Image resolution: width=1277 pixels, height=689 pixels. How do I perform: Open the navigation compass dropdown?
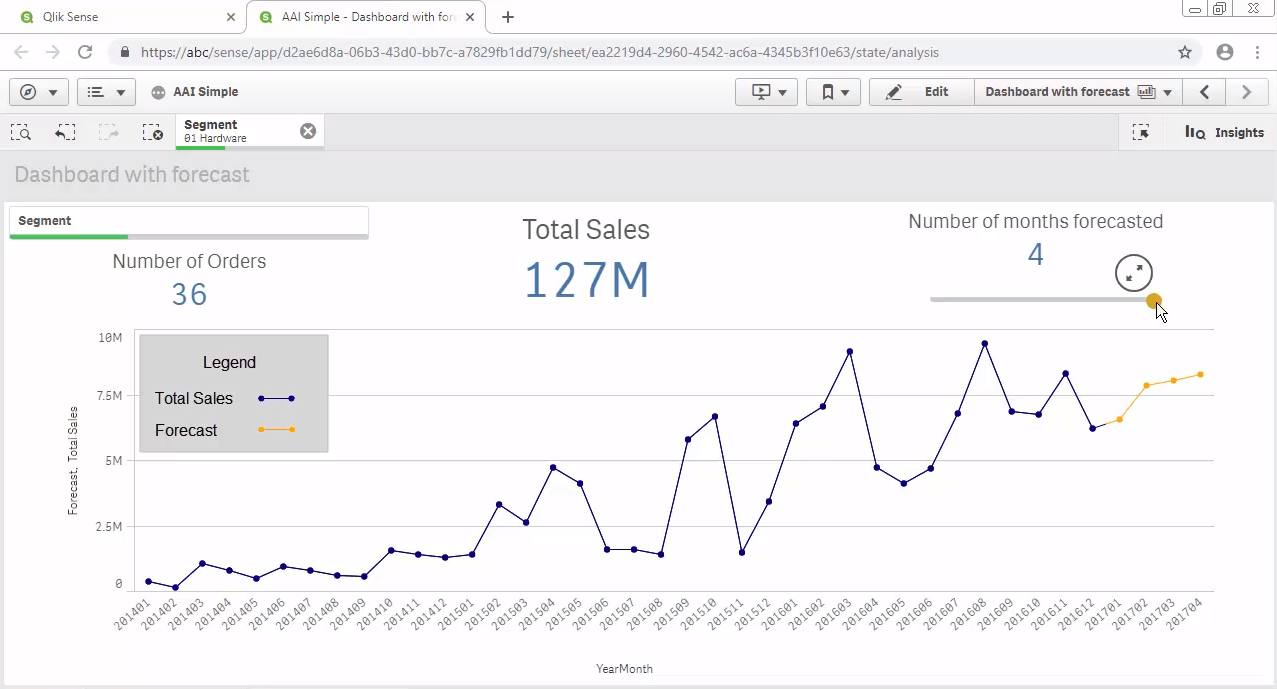[39, 92]
